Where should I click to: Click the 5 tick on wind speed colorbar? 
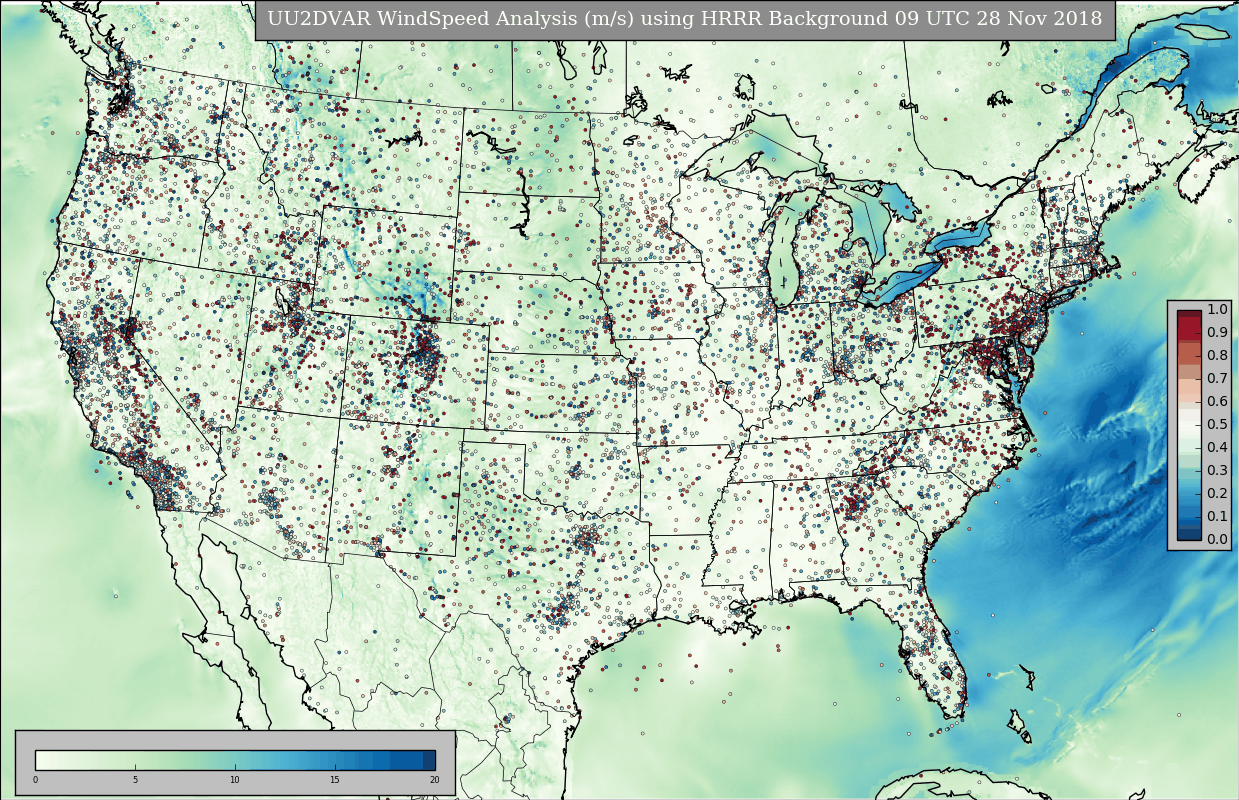click(x=135, y=780)
